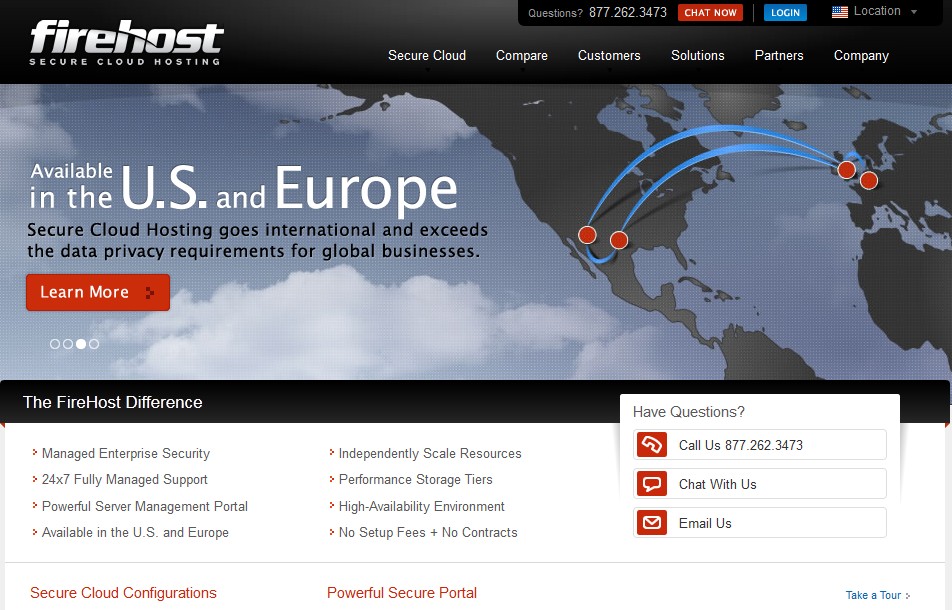The height and width of the screenshot is (610, 952).
Task: Select the first slideshow dot
Action: [x=55, y=344]
